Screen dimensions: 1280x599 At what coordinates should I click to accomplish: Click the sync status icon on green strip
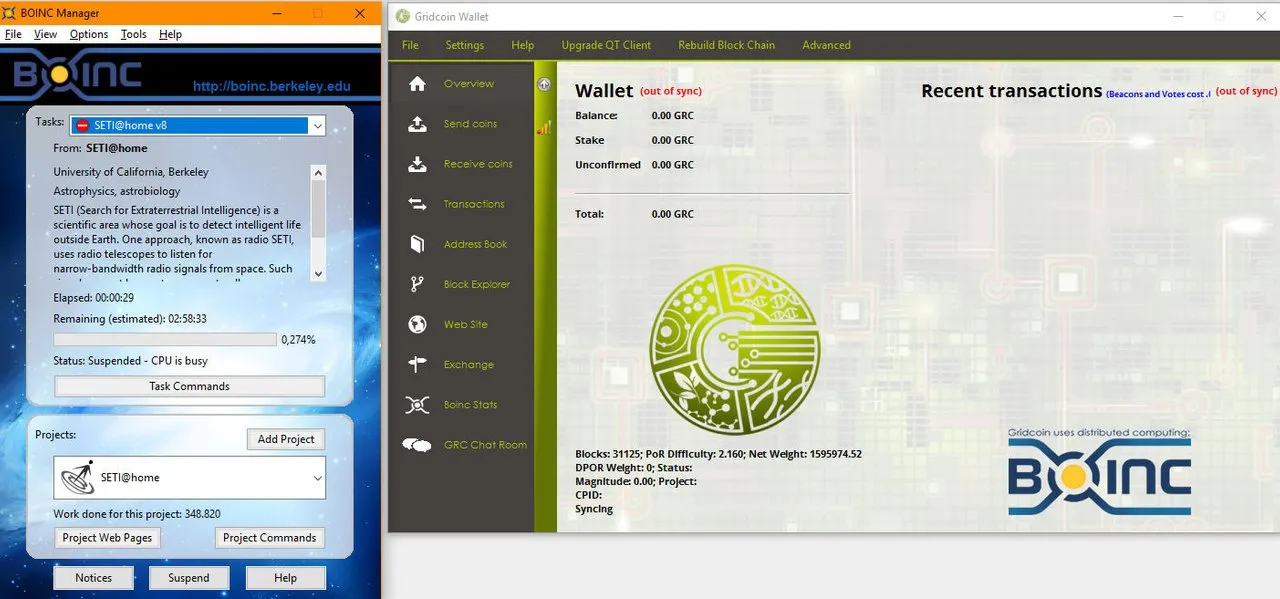coord(544,84)
